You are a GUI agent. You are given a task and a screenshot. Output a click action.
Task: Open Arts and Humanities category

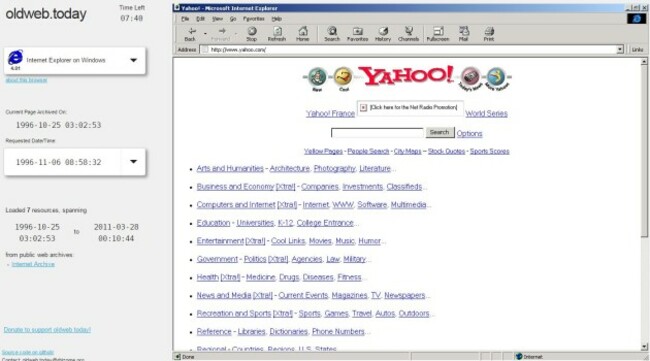coord(230,168)
